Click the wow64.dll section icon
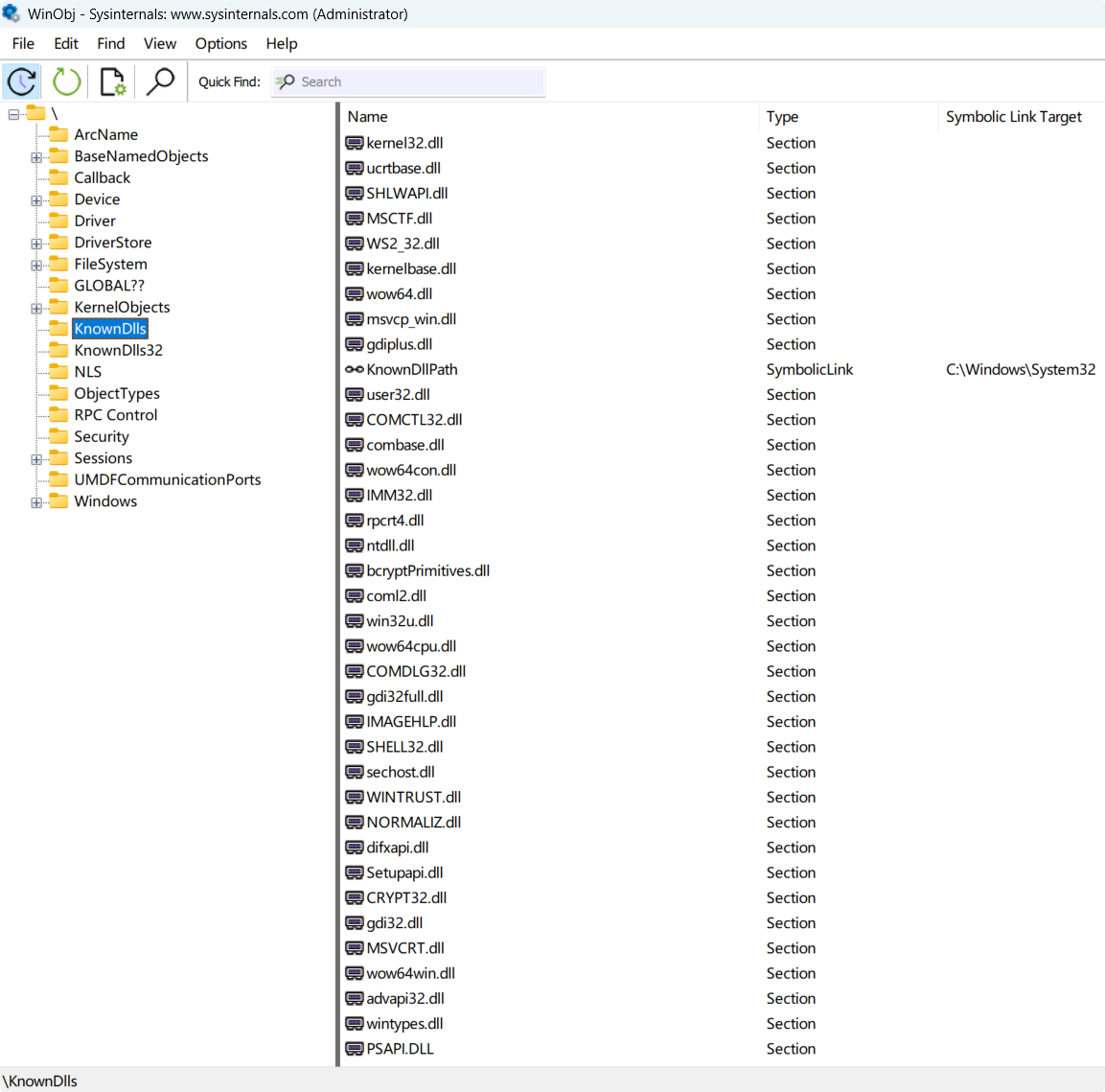This screenshot has height=1092, width=1105. tap(355, 294)
